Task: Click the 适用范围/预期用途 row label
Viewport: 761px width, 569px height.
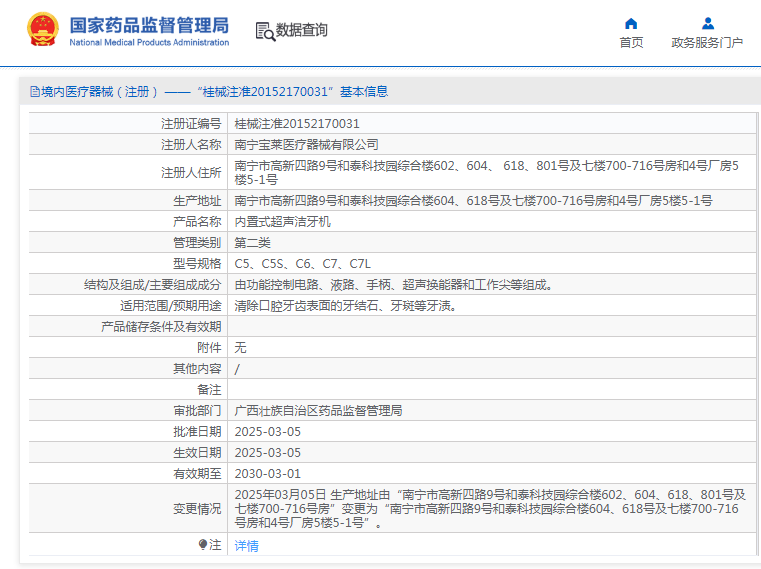Action: coord(171,306)
